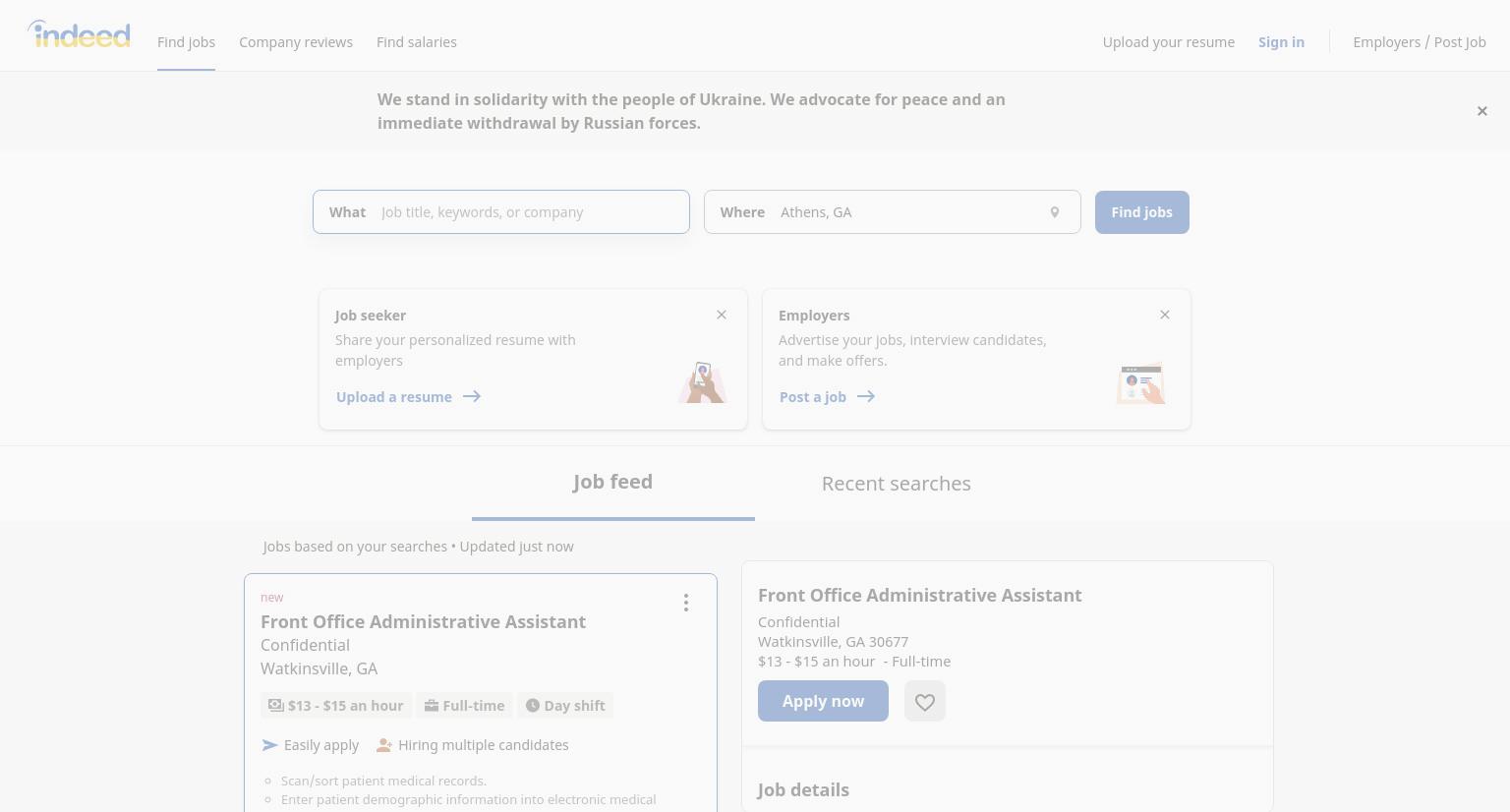The height and width of the screenshot is (812, 1510).
Task: Click the Hiring multiple candidates icon
Action: pos(384,745)
